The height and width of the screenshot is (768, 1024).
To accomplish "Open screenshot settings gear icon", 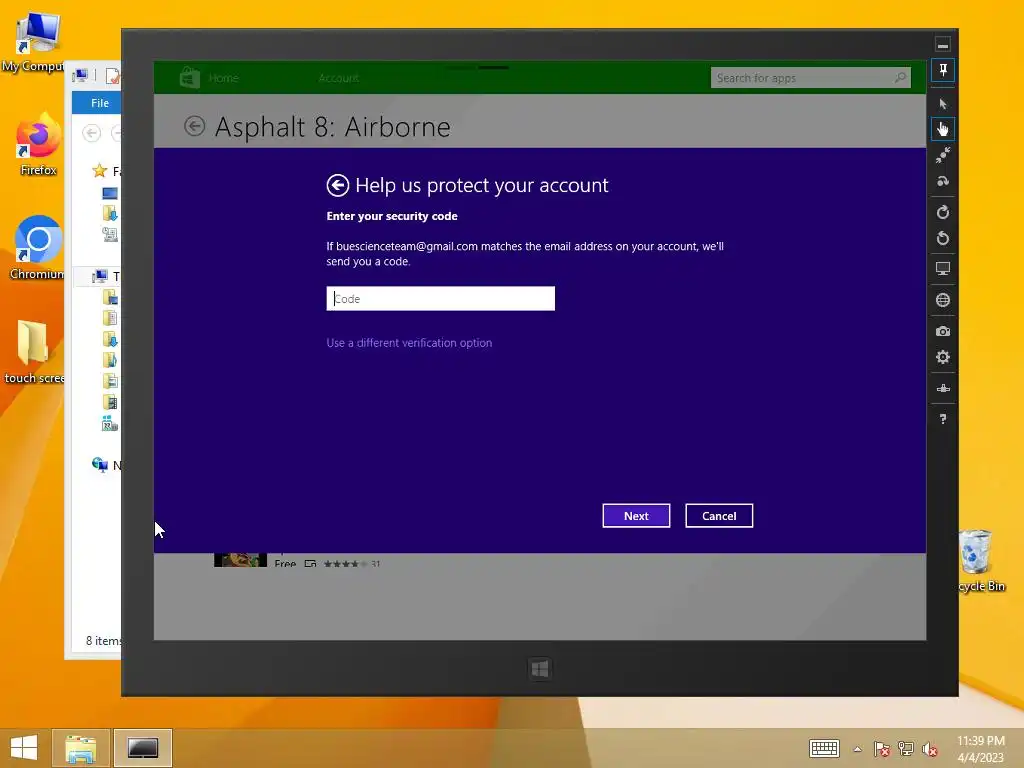I will [942, 357].
